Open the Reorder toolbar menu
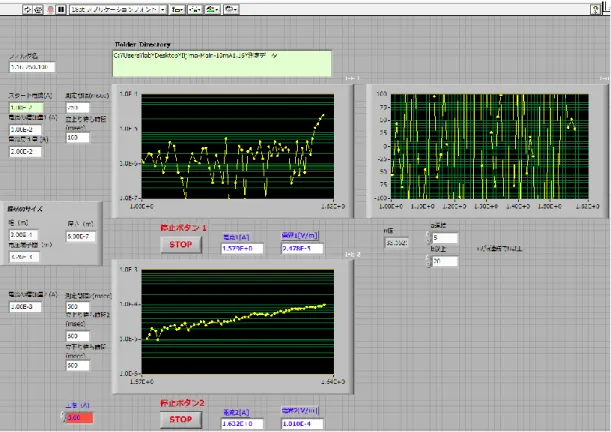This screenshot has height=432, width=611. (231, 9)
